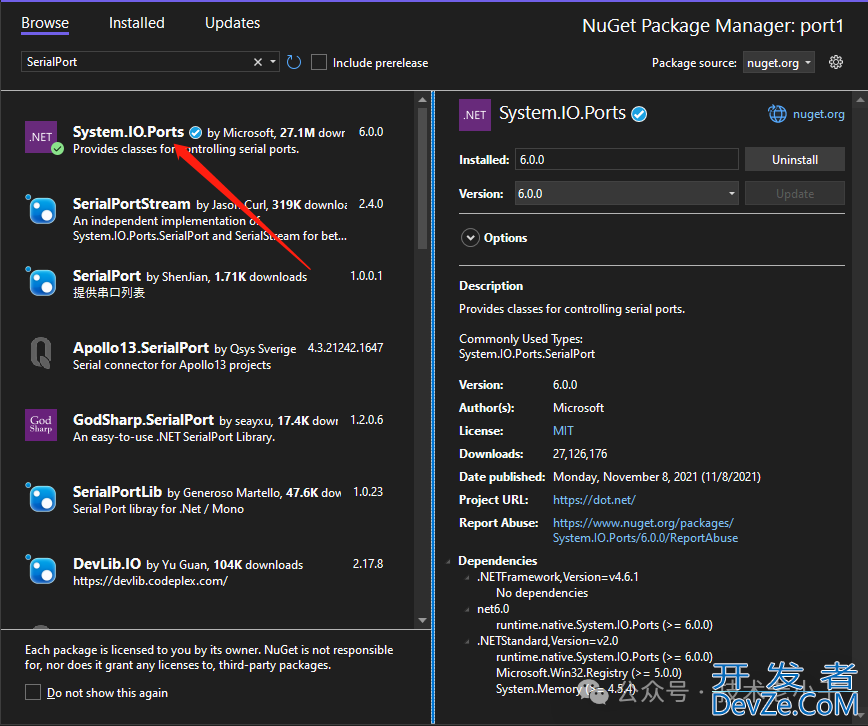Click the No dependencies entry
This screenshot has width=868, height=726.
(x=542, y=593)
